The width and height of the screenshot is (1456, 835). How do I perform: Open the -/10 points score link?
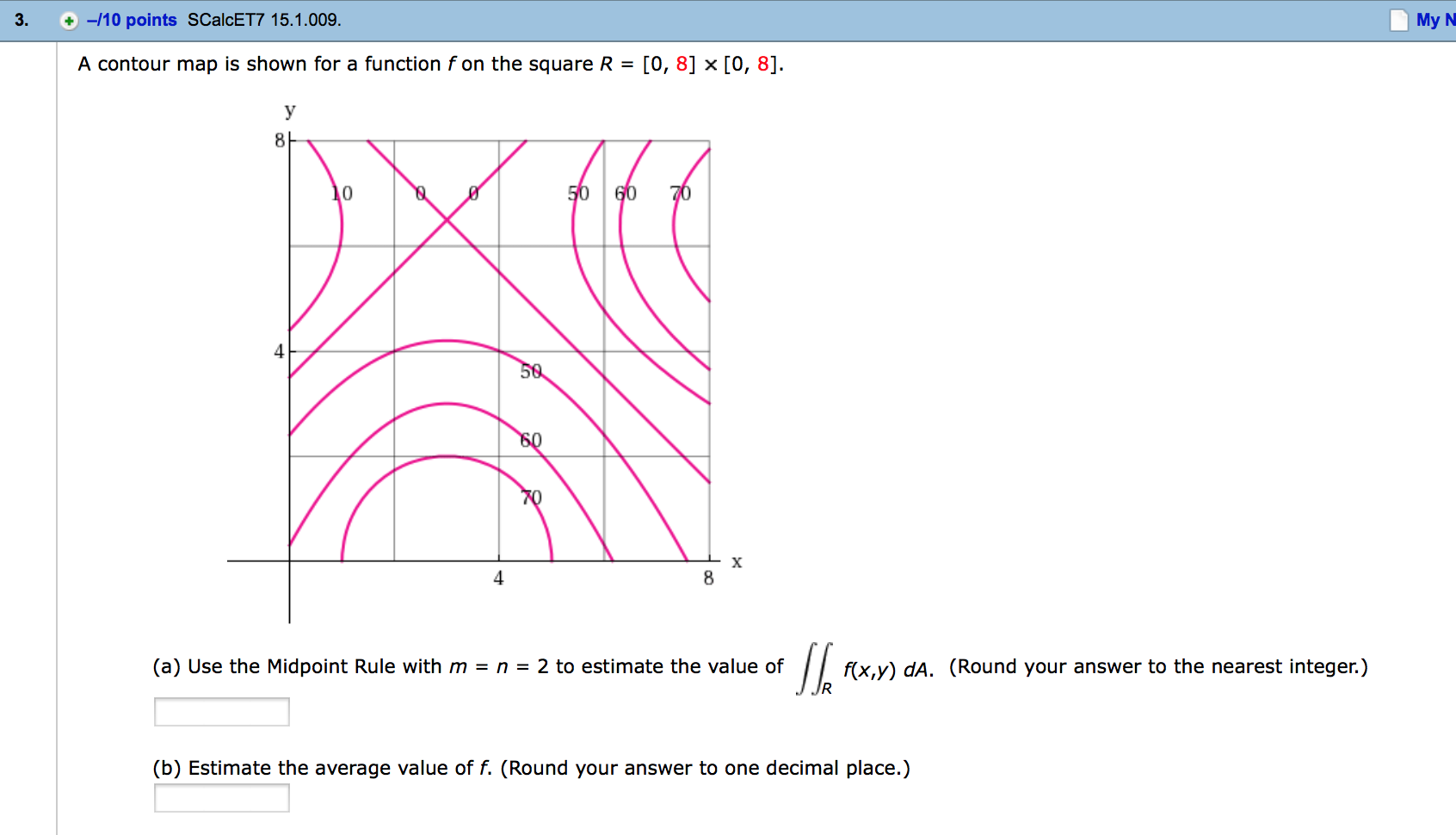coord(129,19)
